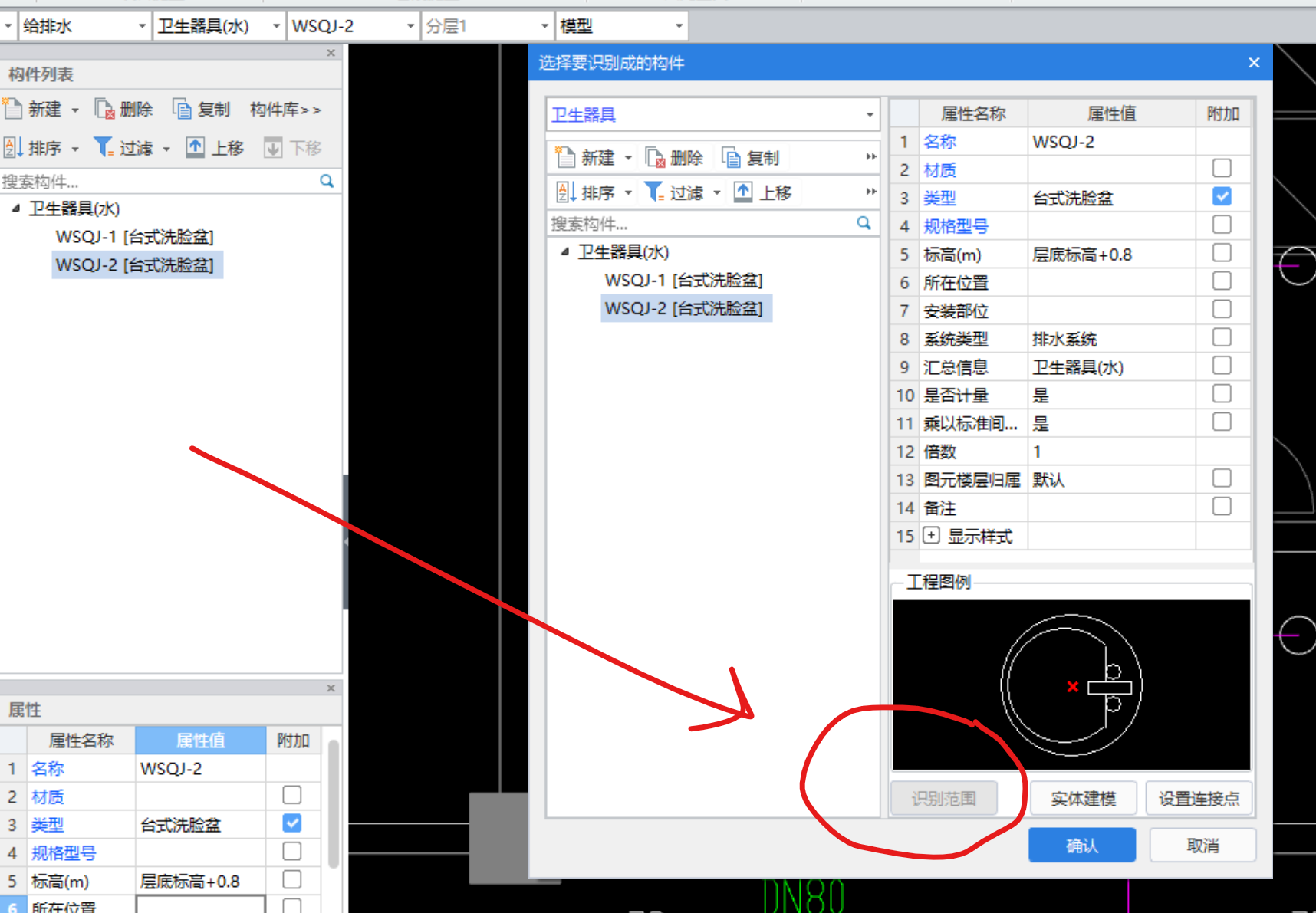Click Delete icon in dialog toolbar

(655, 157)
